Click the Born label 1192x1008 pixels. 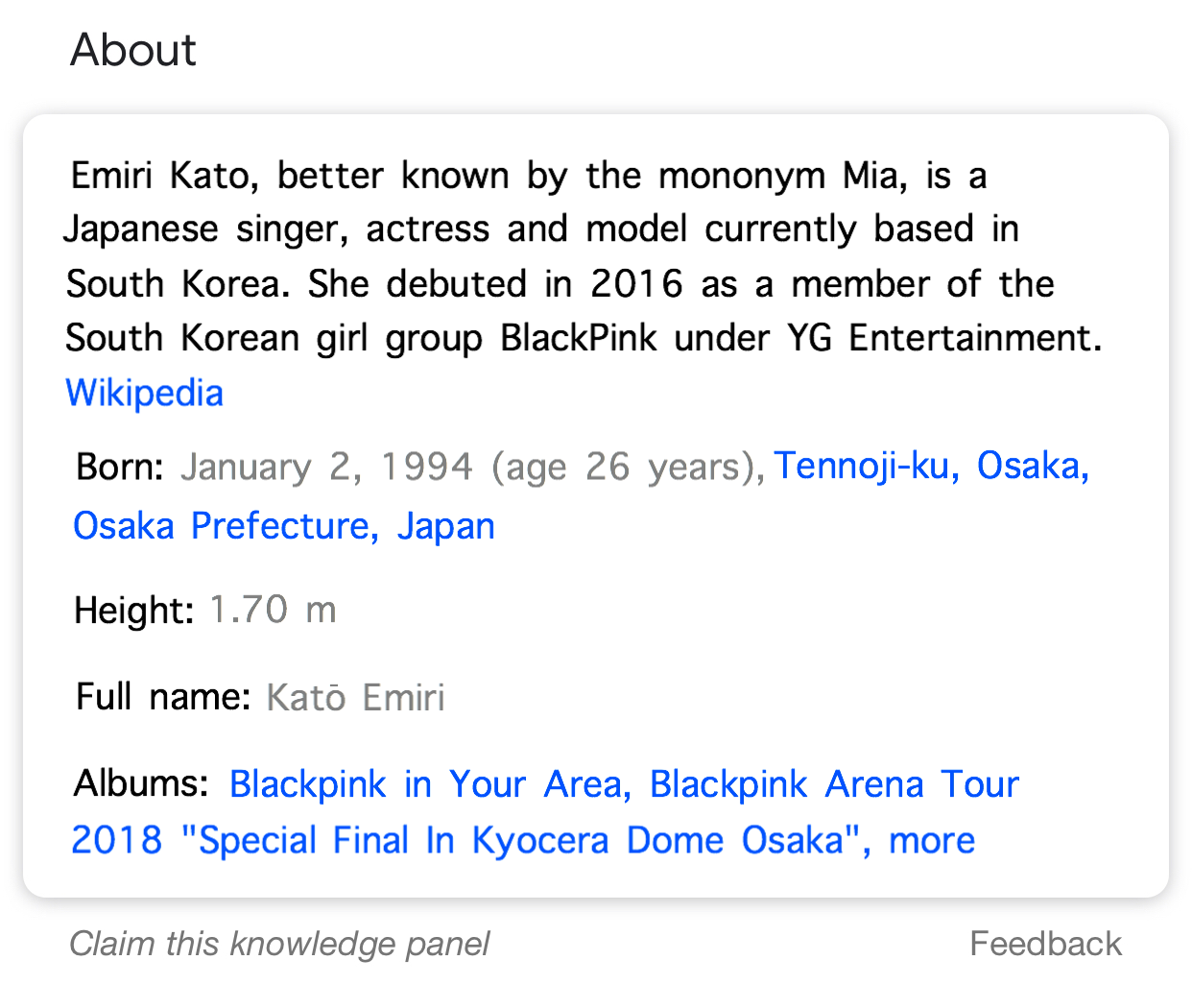(120, 467)
